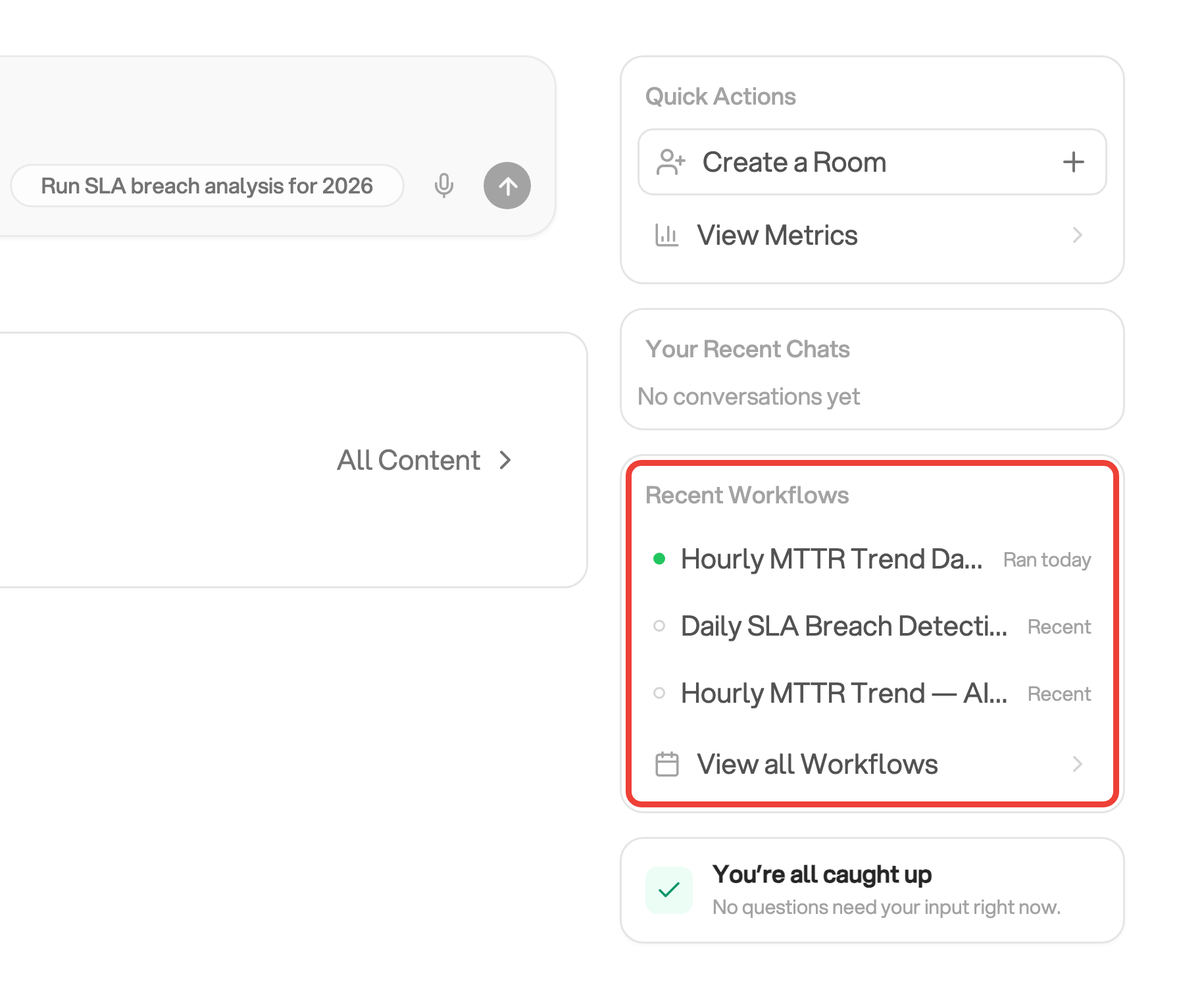The image size is (1204, 987).
Task: Open the Daily SLA Breach Detecti... workflow
Action: (872, 626)
